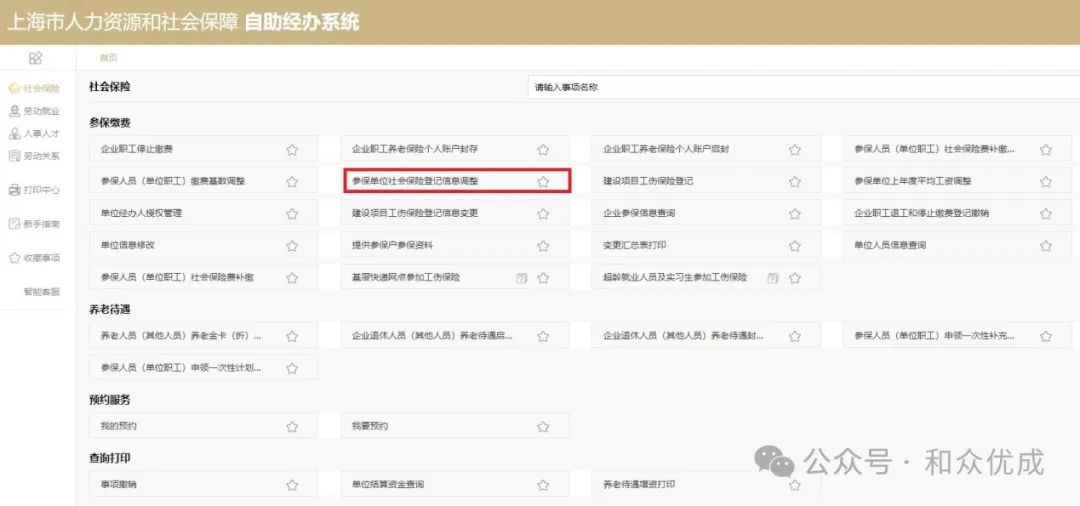Open 企业职工养老保险个人账户启封
This screenshot has height=506, width=1080.
(x=707, y=149)
